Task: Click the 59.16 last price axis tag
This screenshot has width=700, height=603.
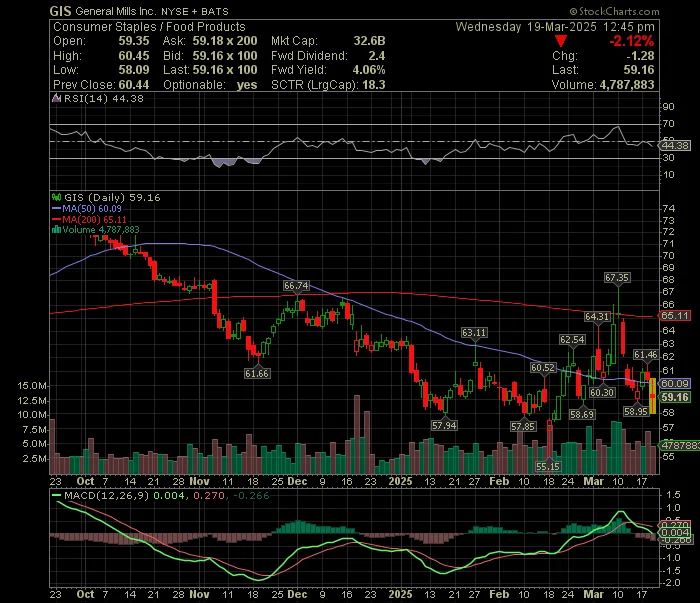Action: (675, 397)
